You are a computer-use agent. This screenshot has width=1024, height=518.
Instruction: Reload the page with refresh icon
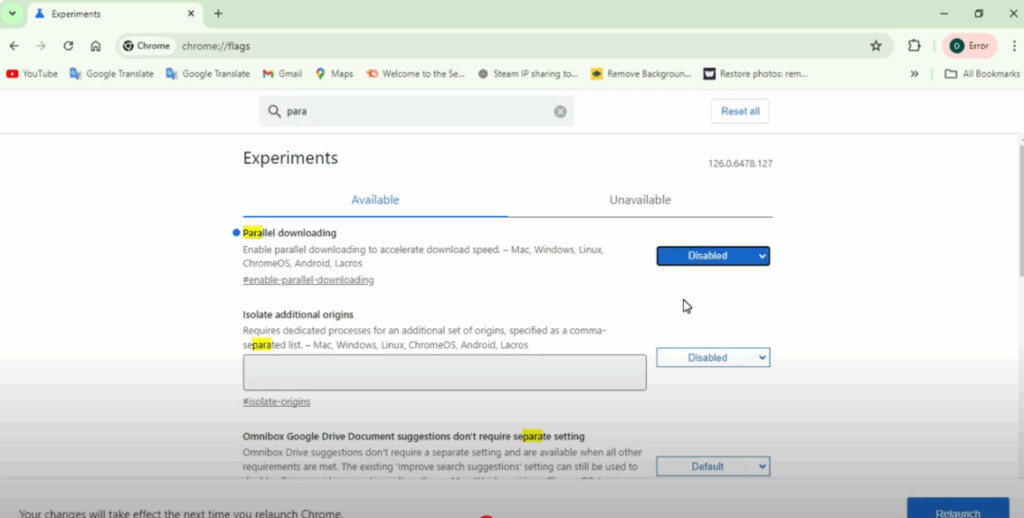click(x=68, y=46)
